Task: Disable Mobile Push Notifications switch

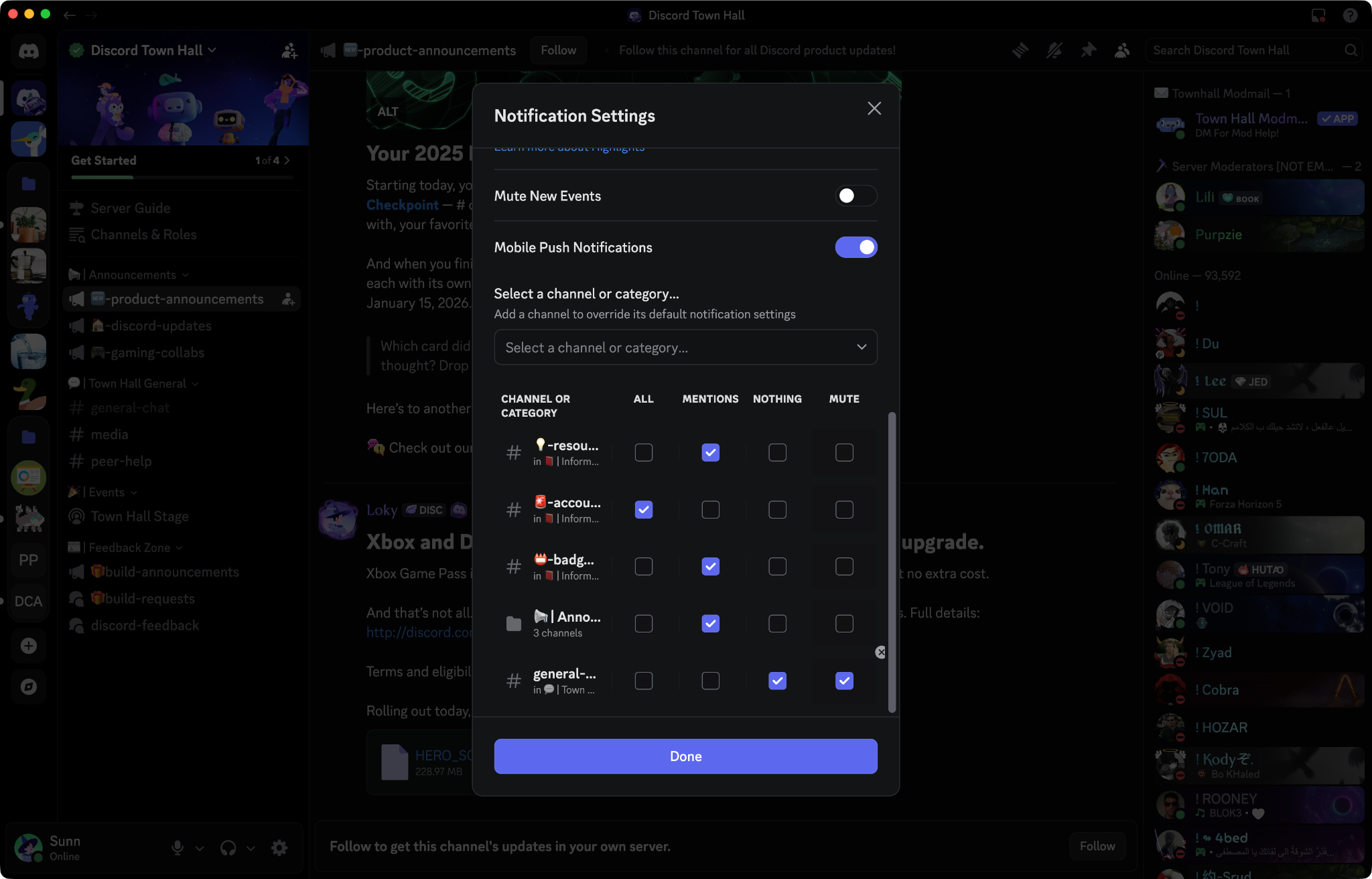Action: [856, 247]
